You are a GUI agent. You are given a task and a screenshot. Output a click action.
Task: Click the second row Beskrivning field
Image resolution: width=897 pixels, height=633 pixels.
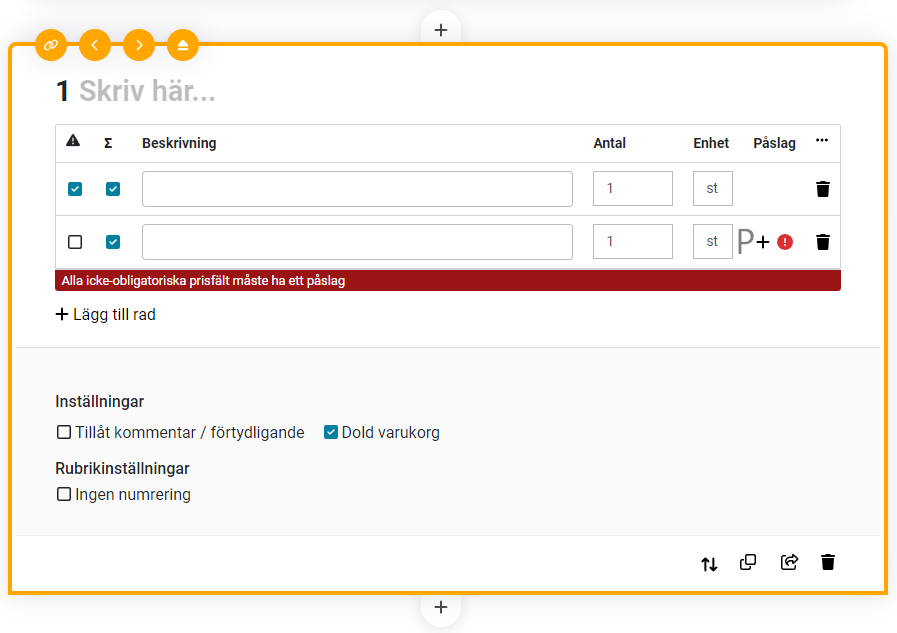358,242
